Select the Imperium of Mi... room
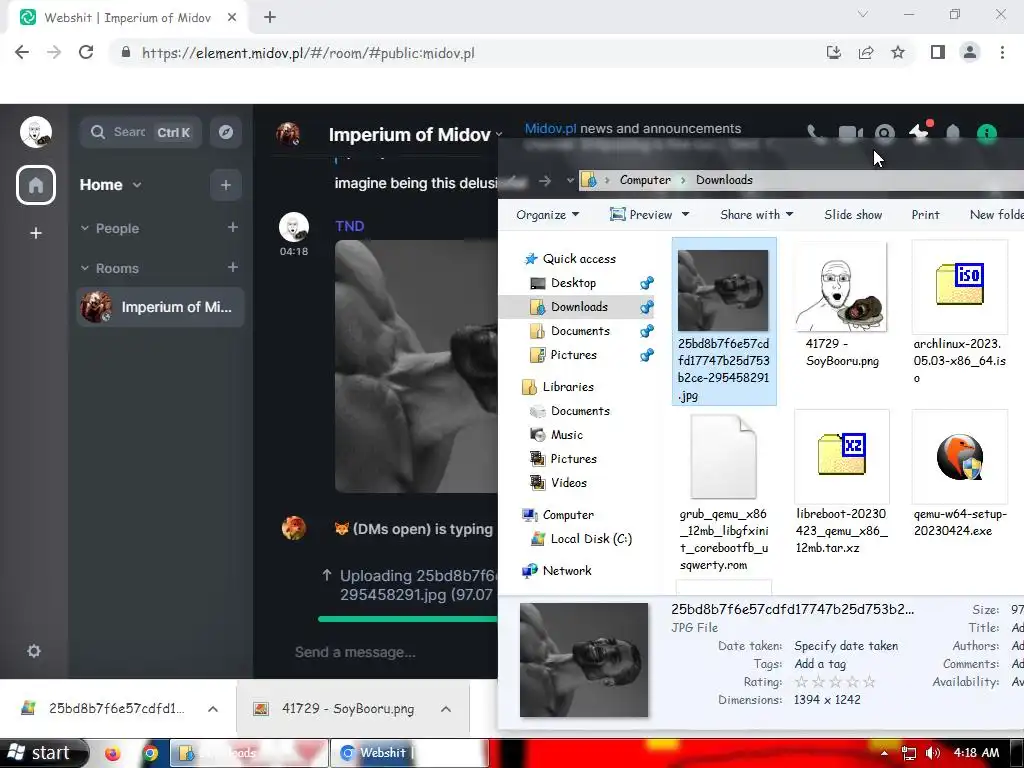This screenshot has height=768, width=1024. 160,307
